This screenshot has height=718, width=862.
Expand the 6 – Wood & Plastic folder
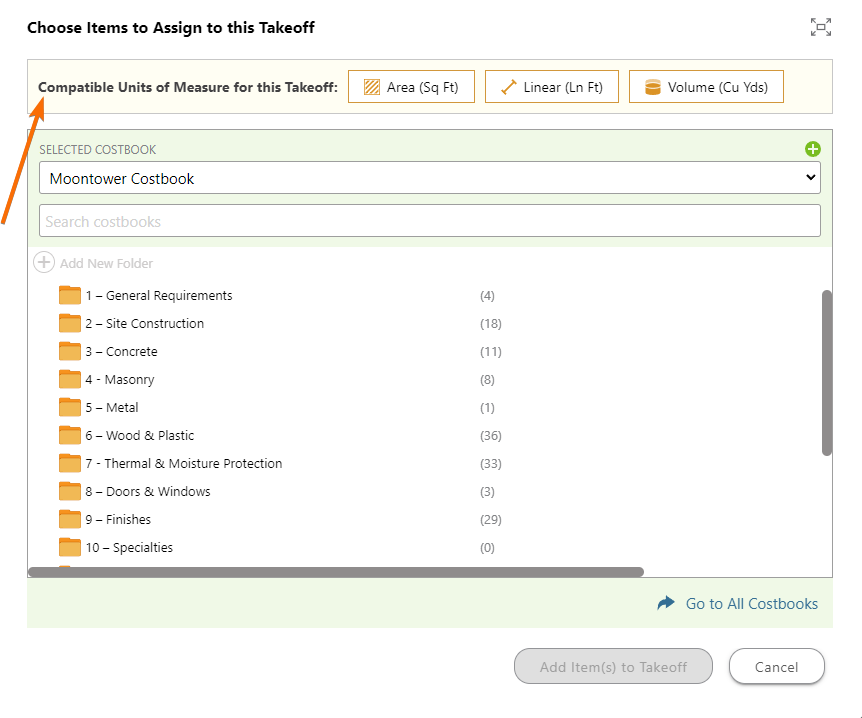(x=139, y=435)
